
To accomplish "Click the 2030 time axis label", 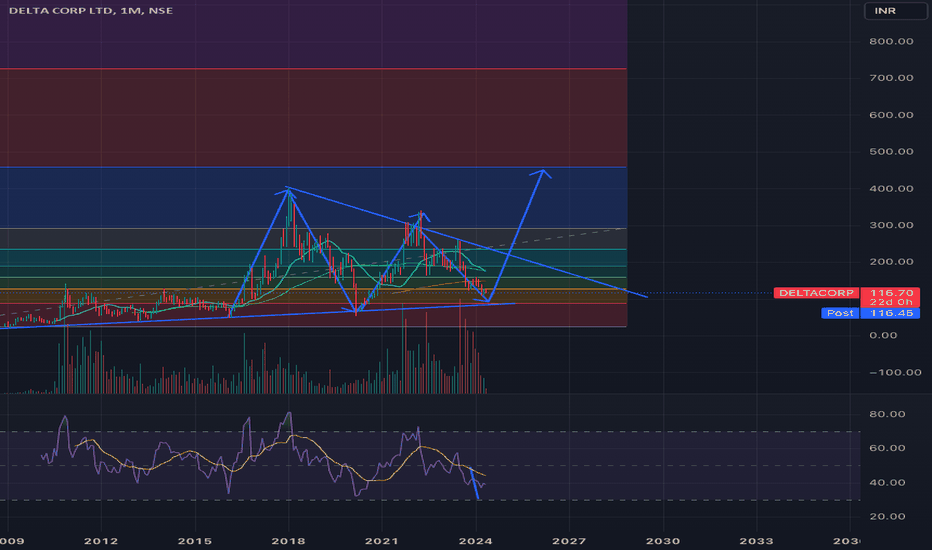I will pyautogui.click(x=663, y=541).
